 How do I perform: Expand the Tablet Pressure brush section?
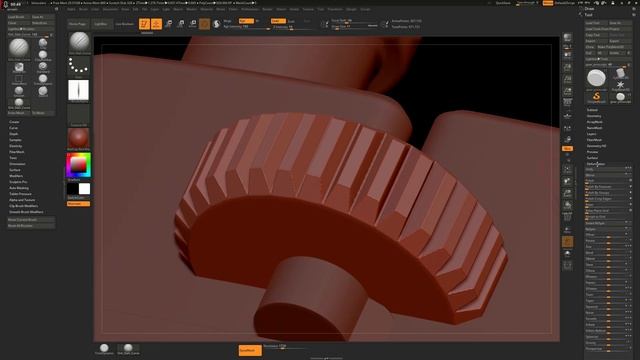point(20,194)
